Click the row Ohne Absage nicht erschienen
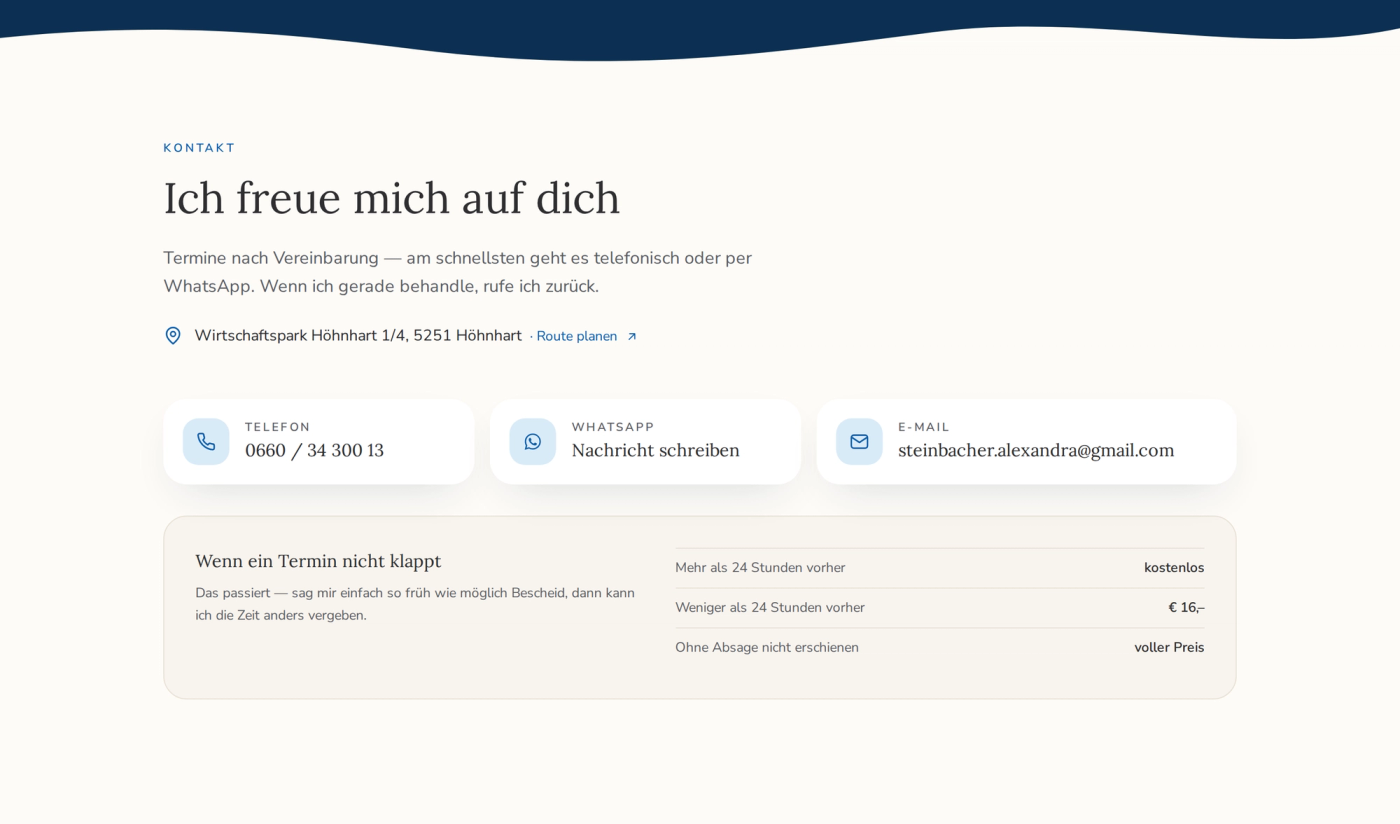 click(940, 648)
